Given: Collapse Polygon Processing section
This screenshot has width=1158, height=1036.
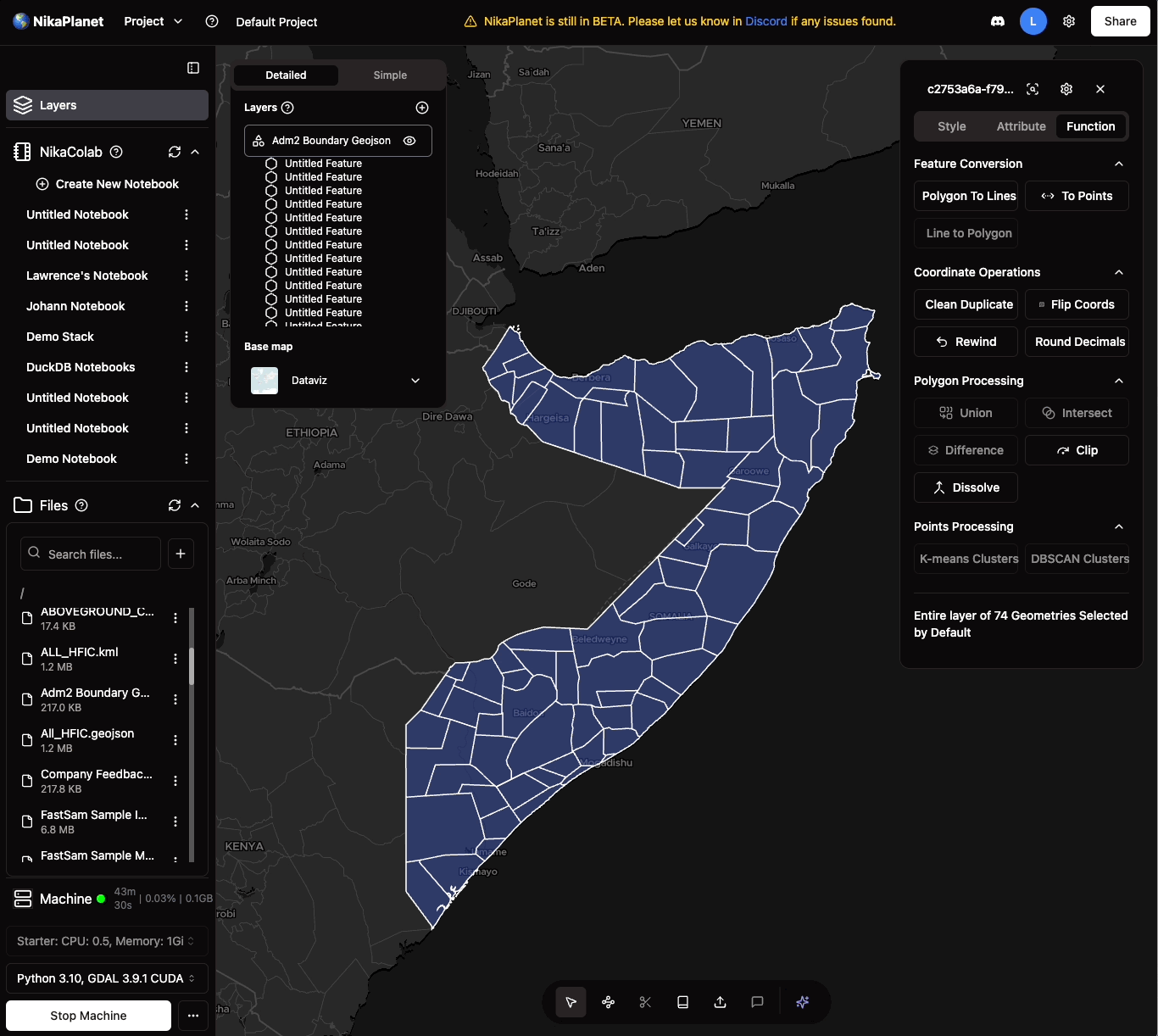Looking at the screenshot, I should pyautogui.click(x=1119, y=381).
